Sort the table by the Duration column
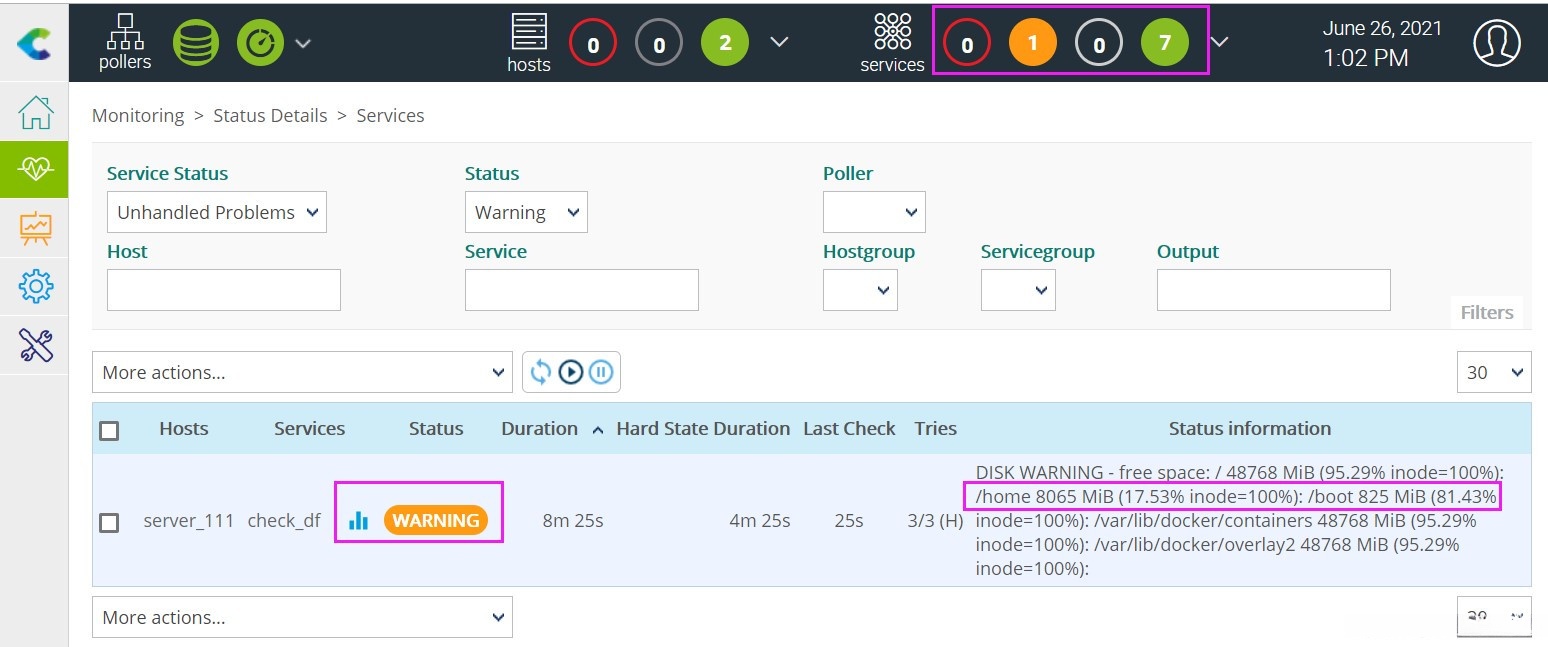 [x=540, y=428]
